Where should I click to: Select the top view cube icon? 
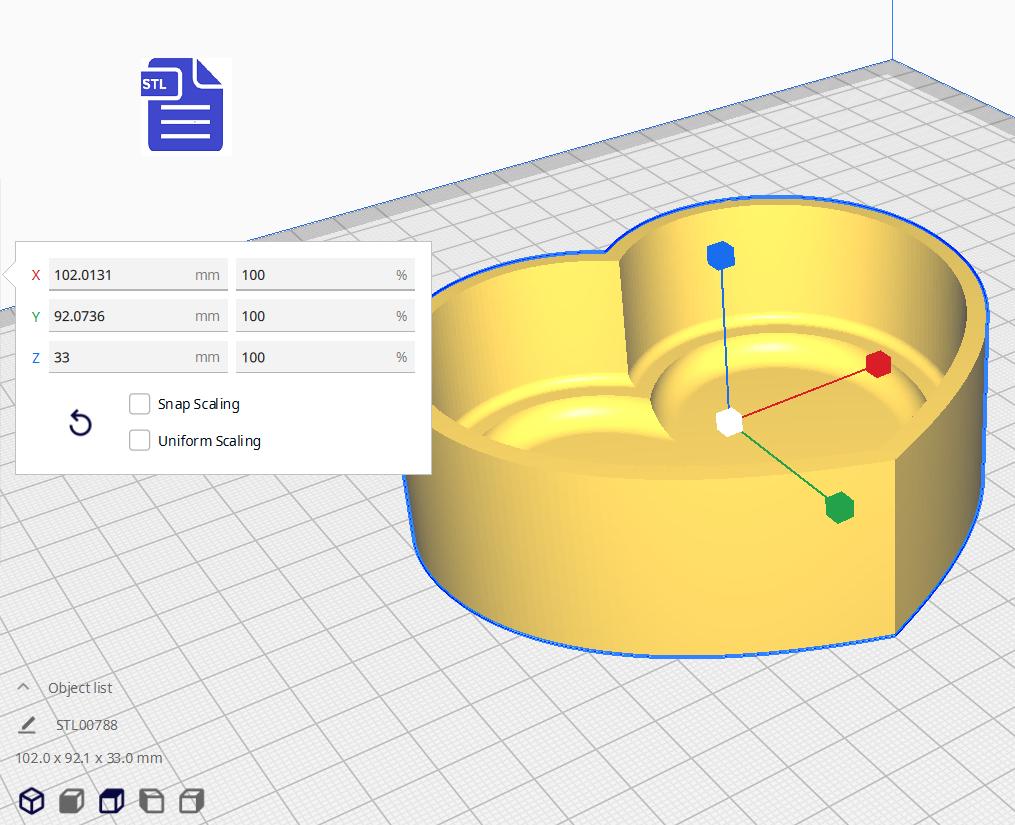click(x=111, y=801)
